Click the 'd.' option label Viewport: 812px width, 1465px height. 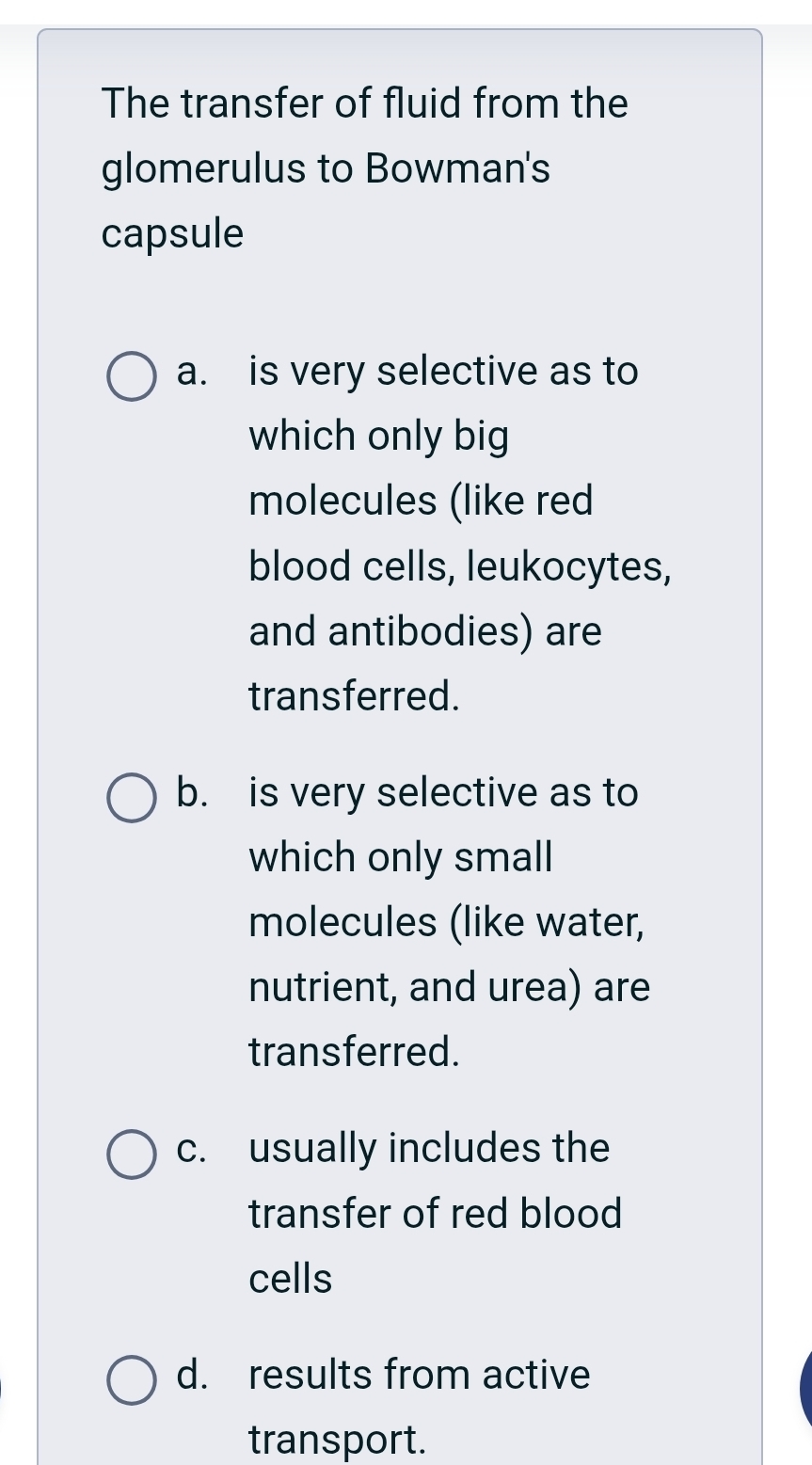[190, 1376]
